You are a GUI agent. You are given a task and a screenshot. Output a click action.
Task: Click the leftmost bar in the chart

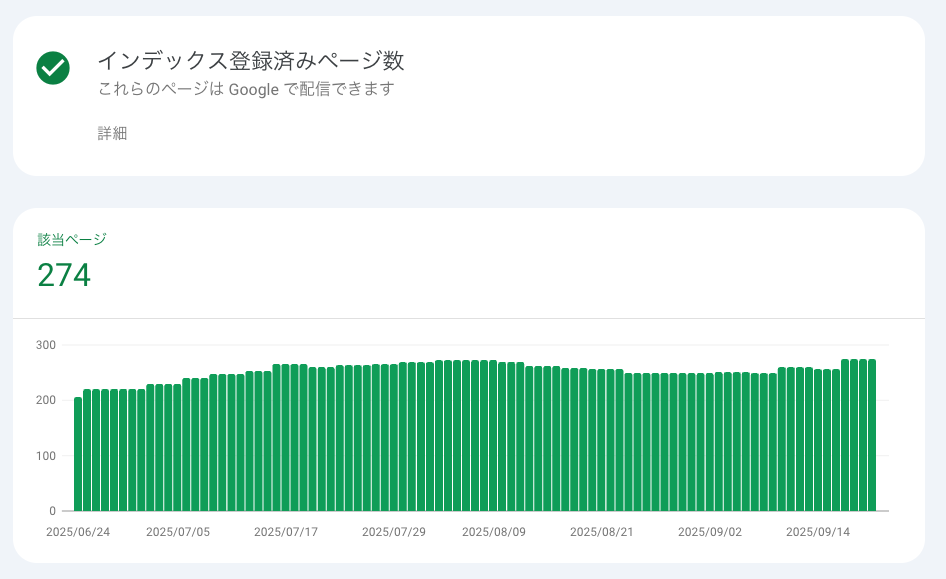(x=78, y=455)
